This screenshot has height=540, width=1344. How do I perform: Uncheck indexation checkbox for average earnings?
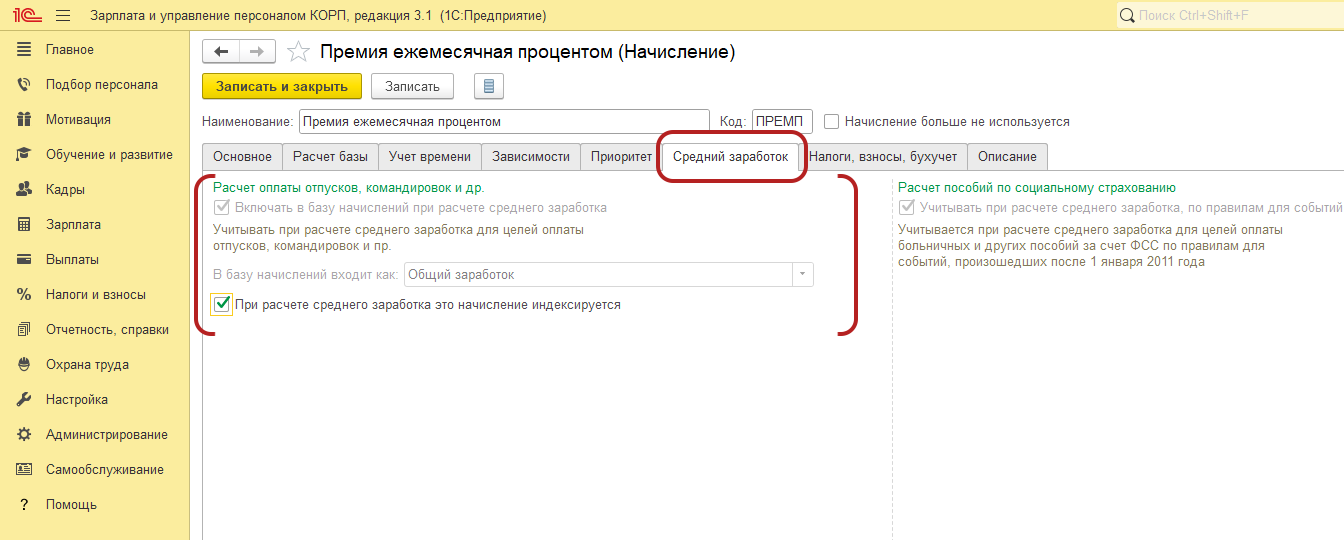(x=222, y=305)
